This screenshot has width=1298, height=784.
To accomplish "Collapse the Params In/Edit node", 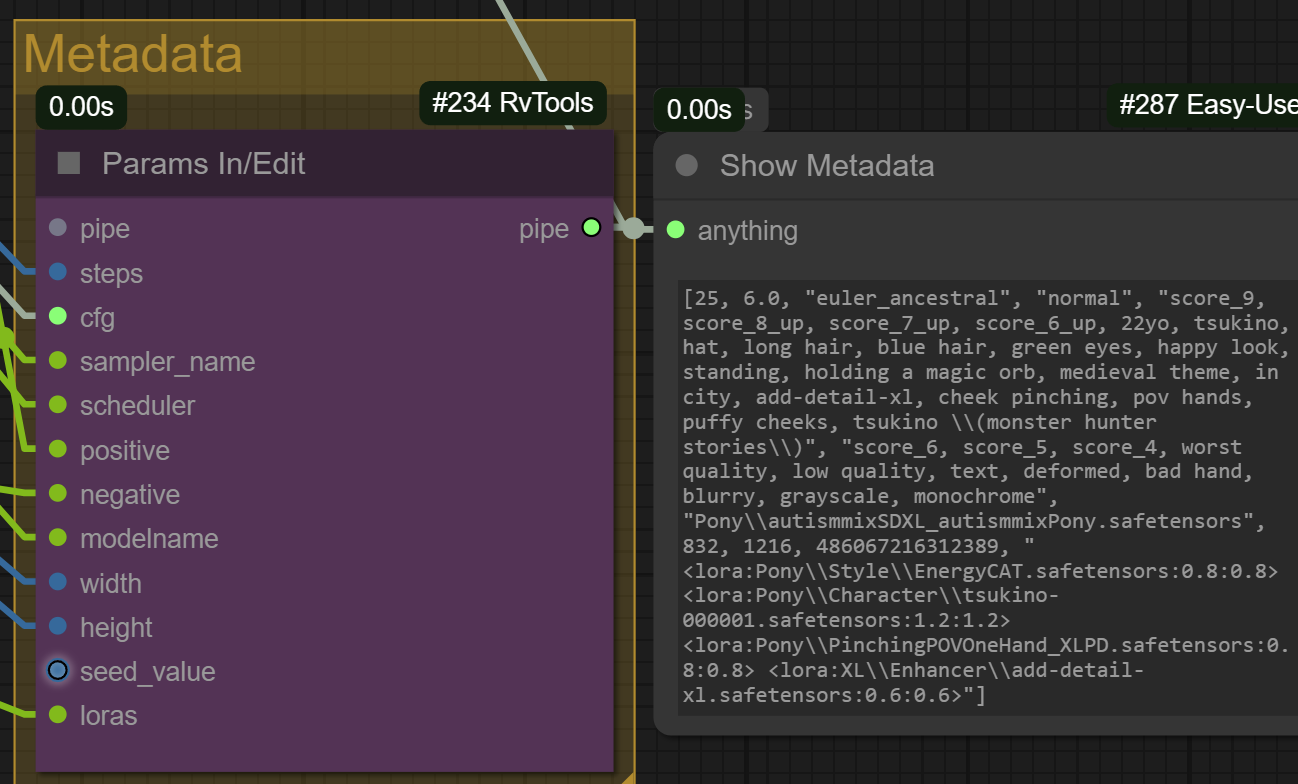I will tap(69, 163).
